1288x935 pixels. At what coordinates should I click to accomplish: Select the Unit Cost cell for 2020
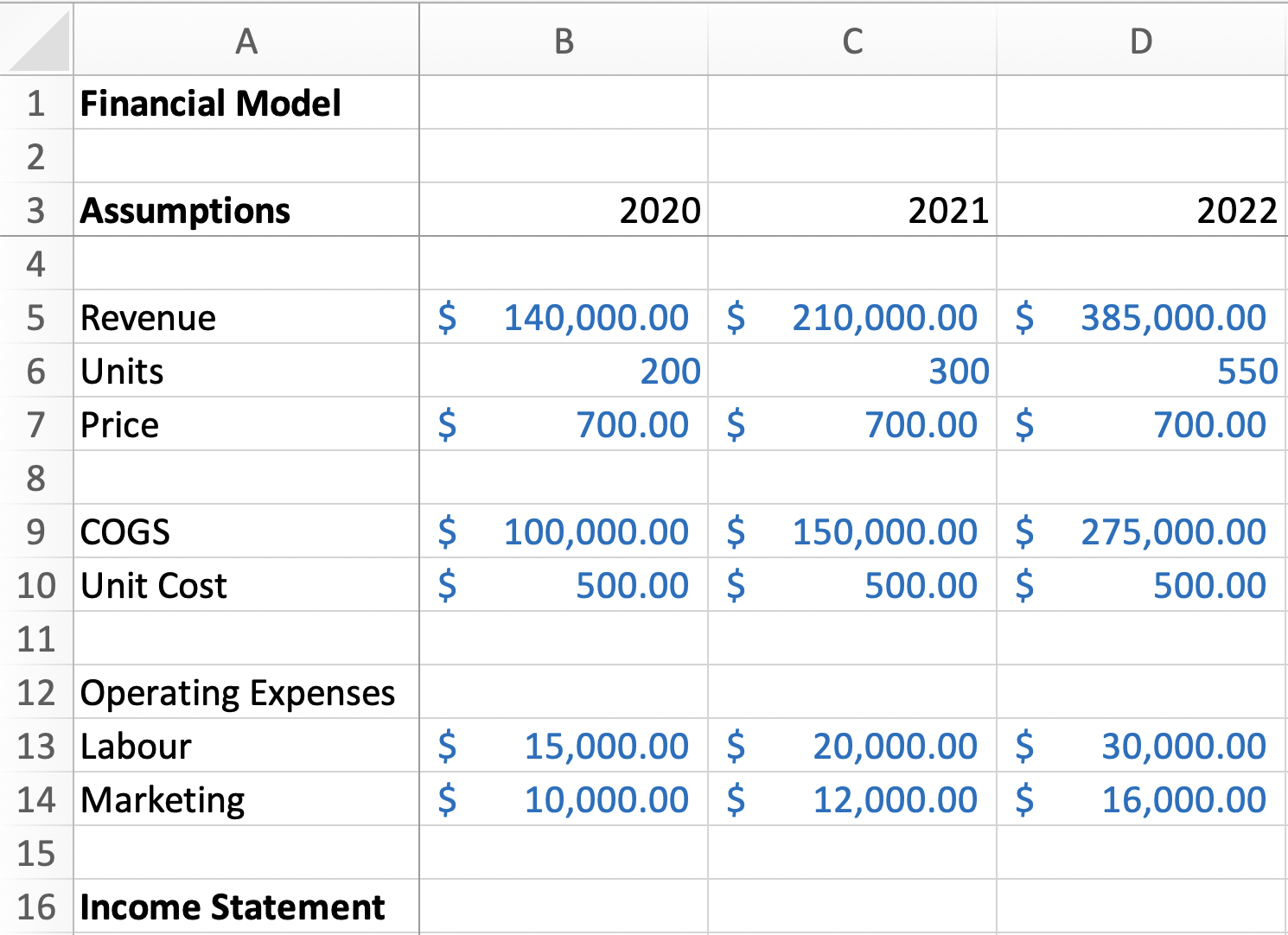tap(563, 585)
